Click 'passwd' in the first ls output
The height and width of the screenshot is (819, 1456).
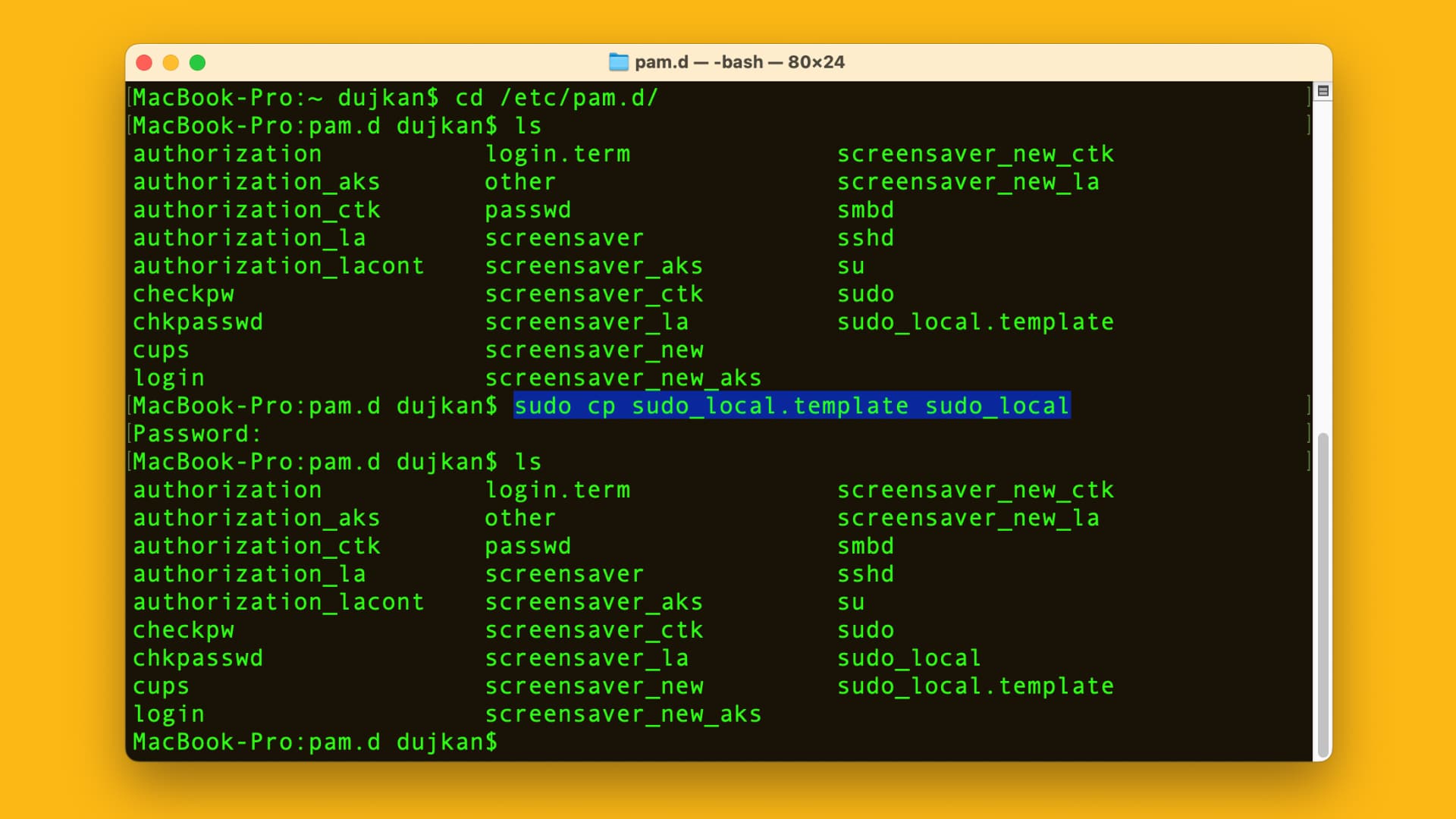[528, 210]
